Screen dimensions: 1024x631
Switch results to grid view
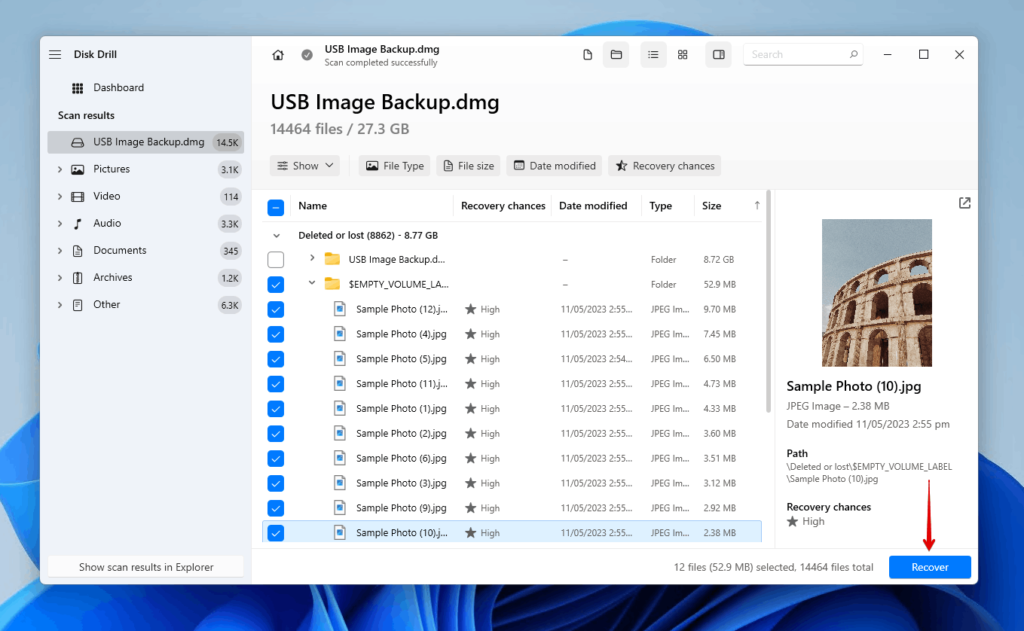tap(682, 55)
